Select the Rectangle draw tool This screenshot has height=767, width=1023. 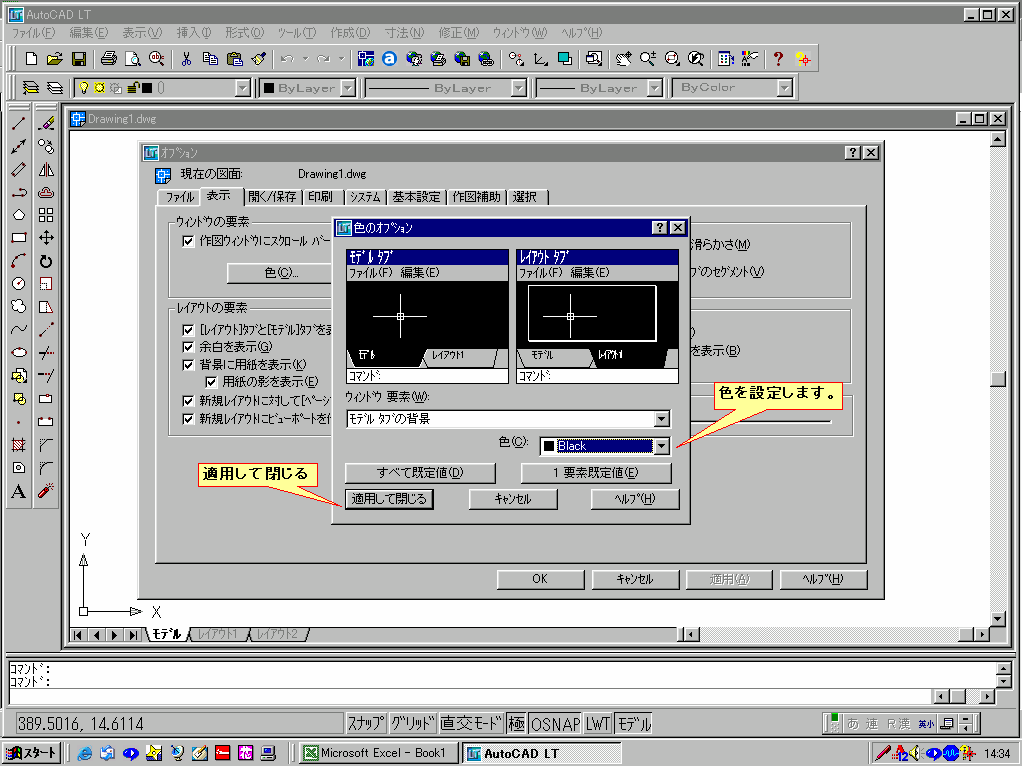(19, 238)
